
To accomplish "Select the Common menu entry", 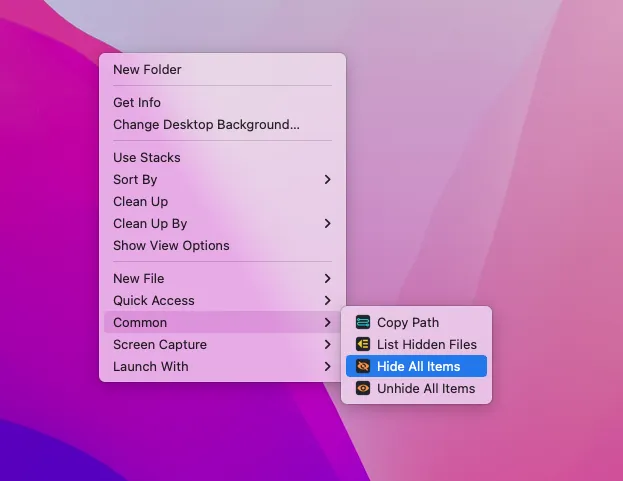I will point(140,323).
